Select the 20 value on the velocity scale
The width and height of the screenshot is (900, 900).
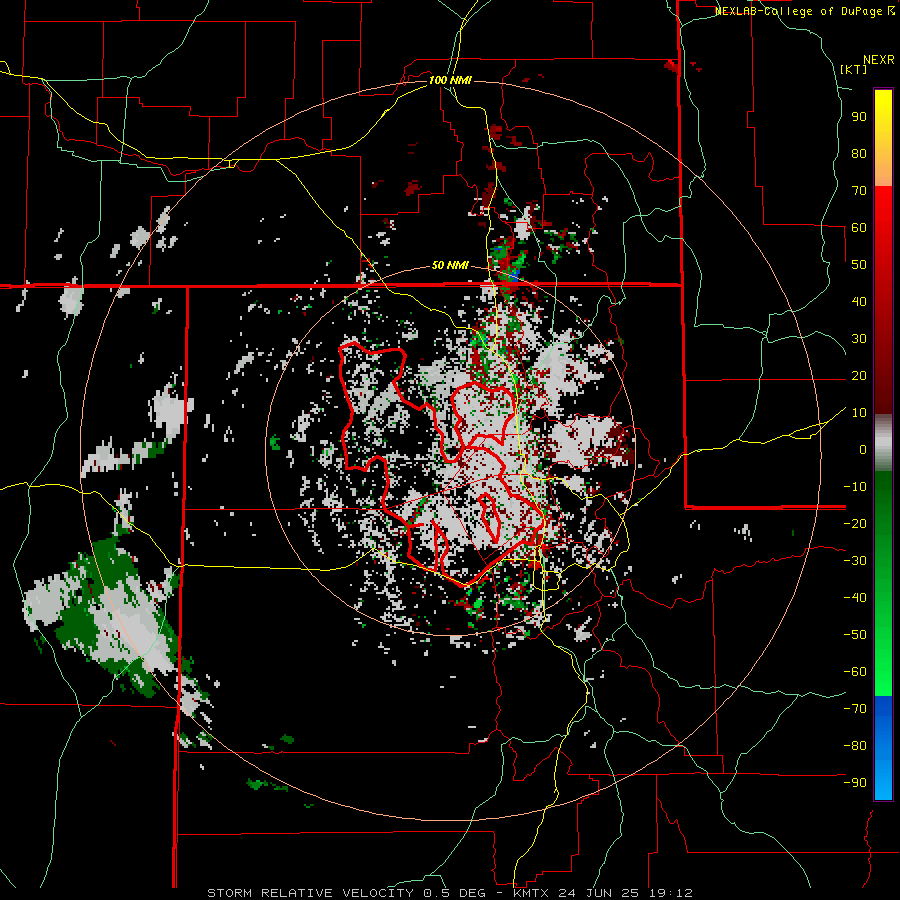click(859, 375)
